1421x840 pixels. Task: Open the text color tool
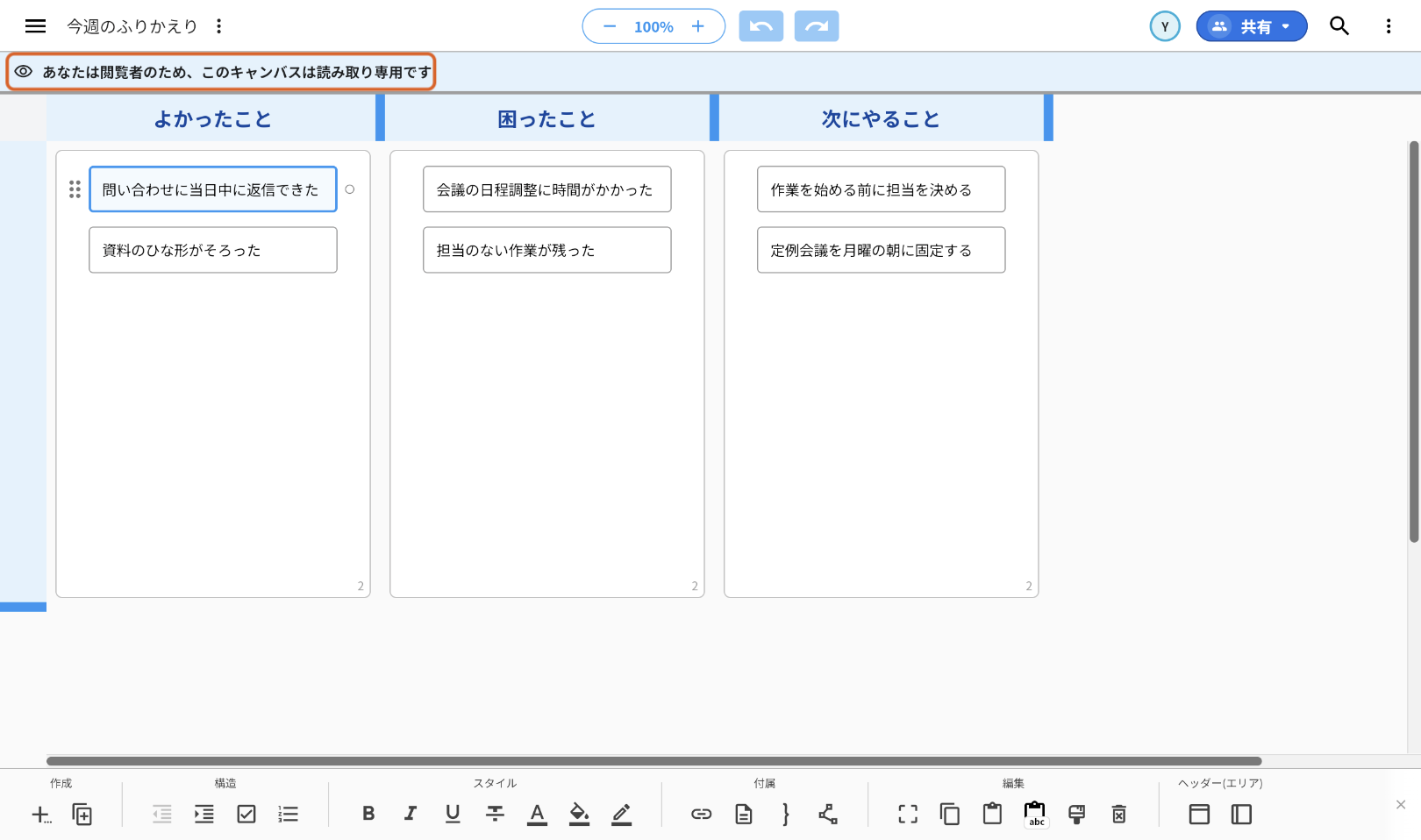[x=537, y=815]
